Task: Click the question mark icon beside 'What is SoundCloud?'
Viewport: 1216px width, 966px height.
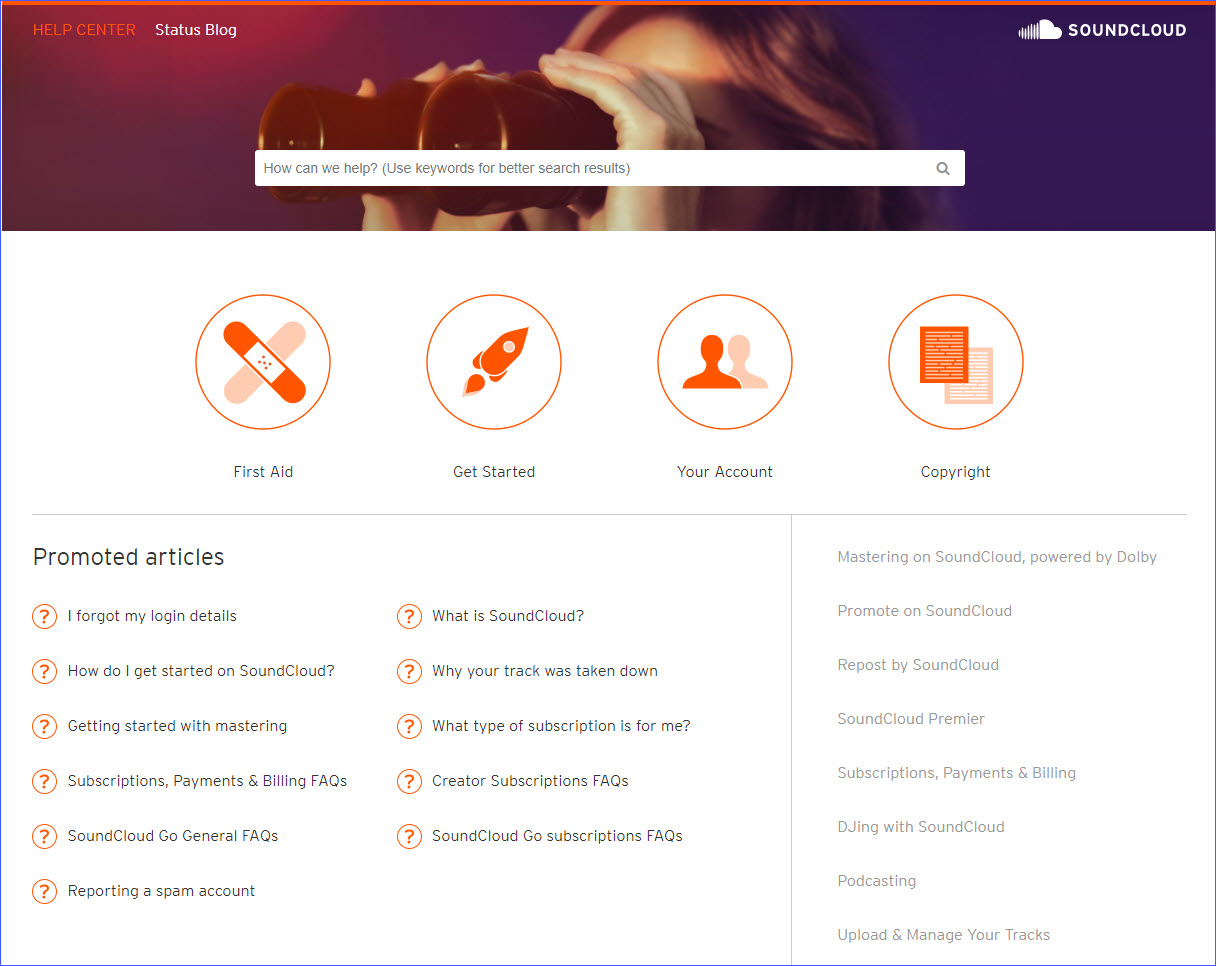Action: pyautogui.click(x=409, y=616)
